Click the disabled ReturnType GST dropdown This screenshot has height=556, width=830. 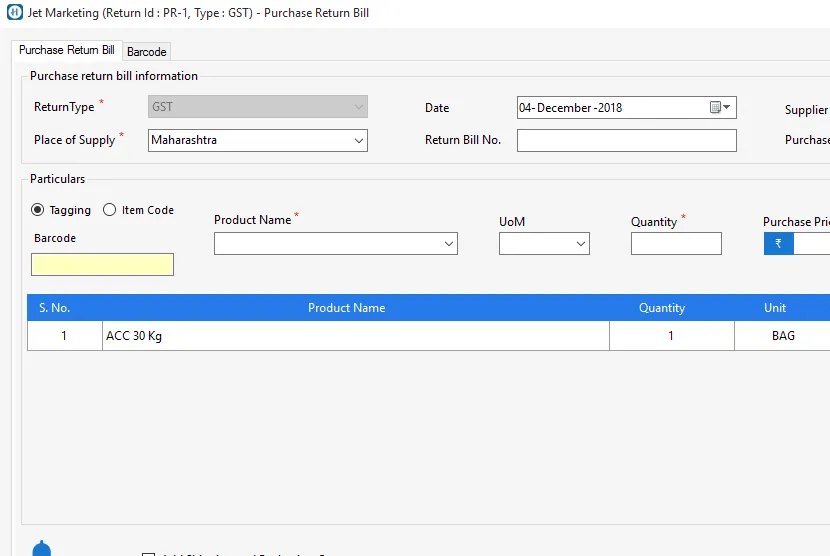click(x=258, y=107)
